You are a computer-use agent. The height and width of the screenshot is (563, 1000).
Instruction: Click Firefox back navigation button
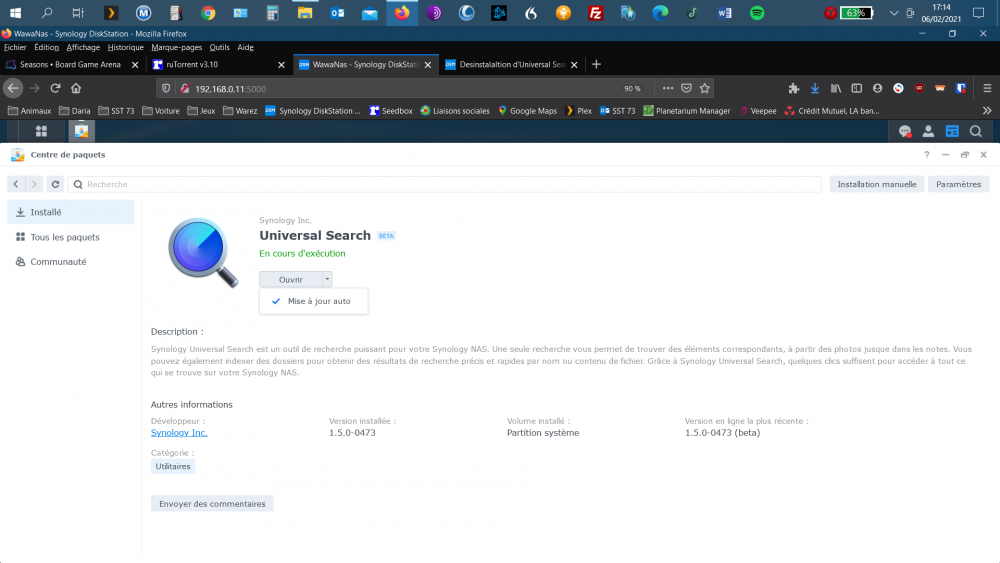click(13, 89)
